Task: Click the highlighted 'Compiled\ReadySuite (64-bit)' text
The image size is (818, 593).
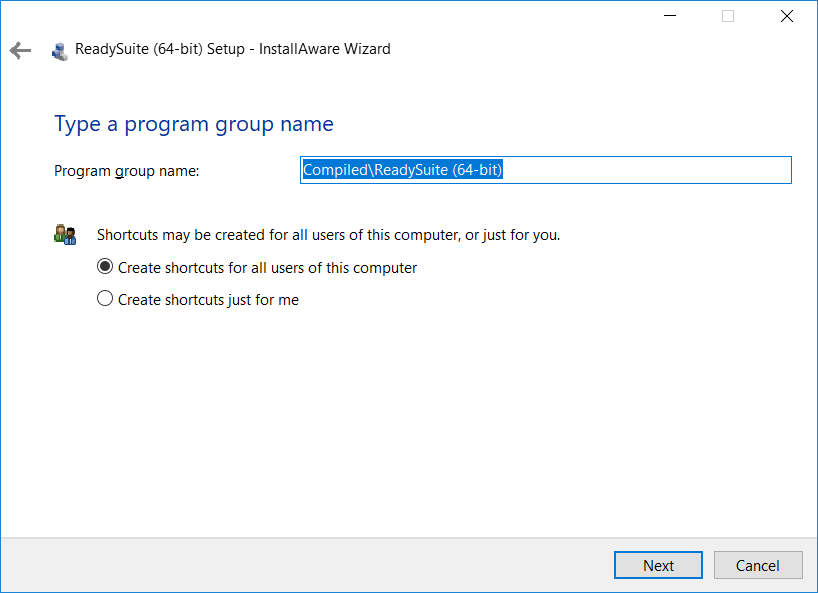Action: tap(402, 170)
